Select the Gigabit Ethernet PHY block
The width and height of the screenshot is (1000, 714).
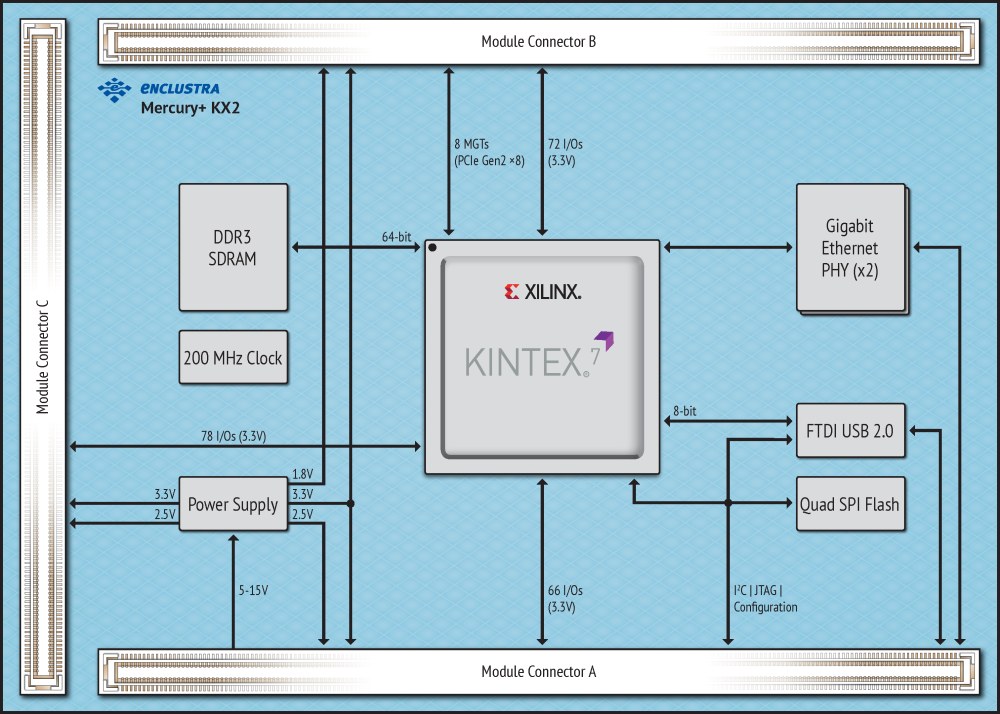pyautogui.click(x=851, y=248)
